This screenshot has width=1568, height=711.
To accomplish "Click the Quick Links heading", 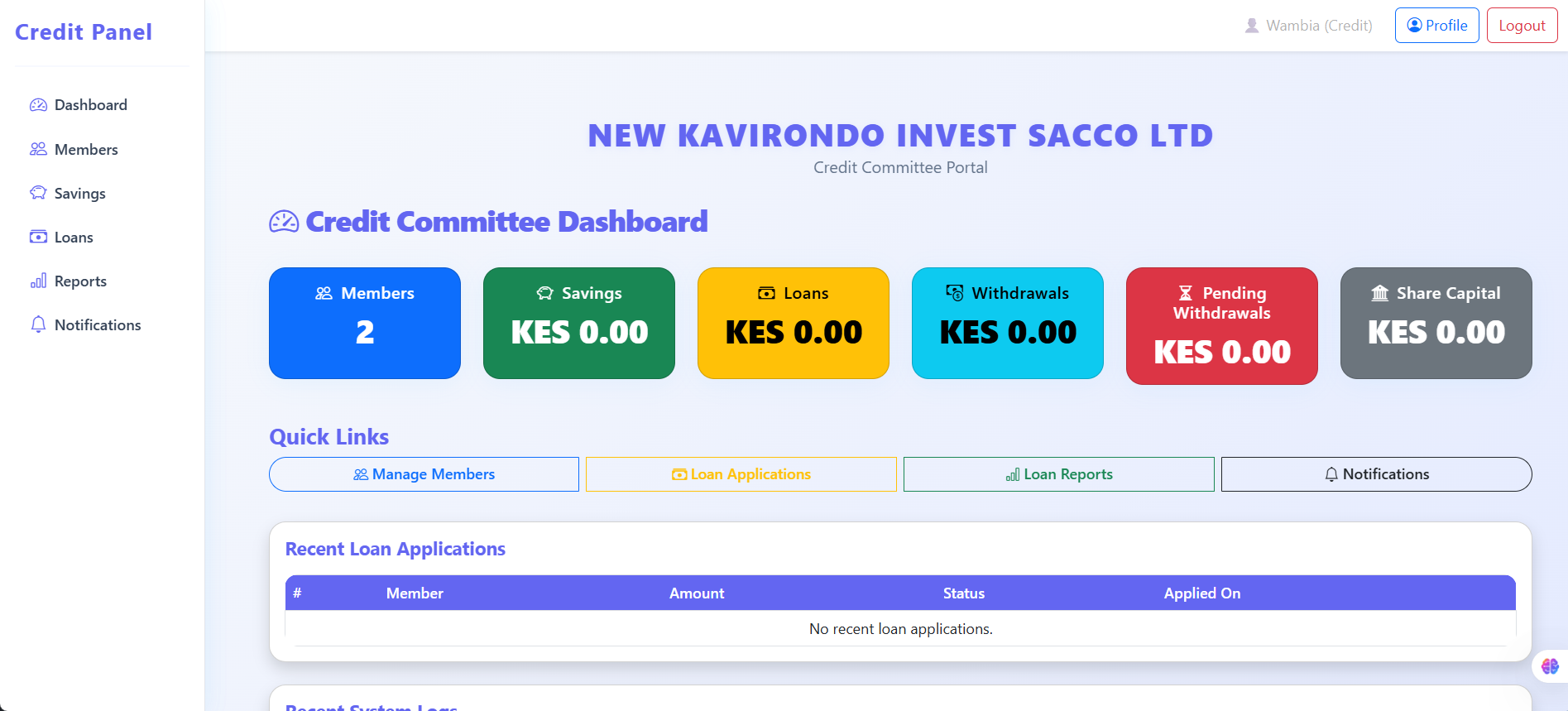I will click(x=329, y=437).
